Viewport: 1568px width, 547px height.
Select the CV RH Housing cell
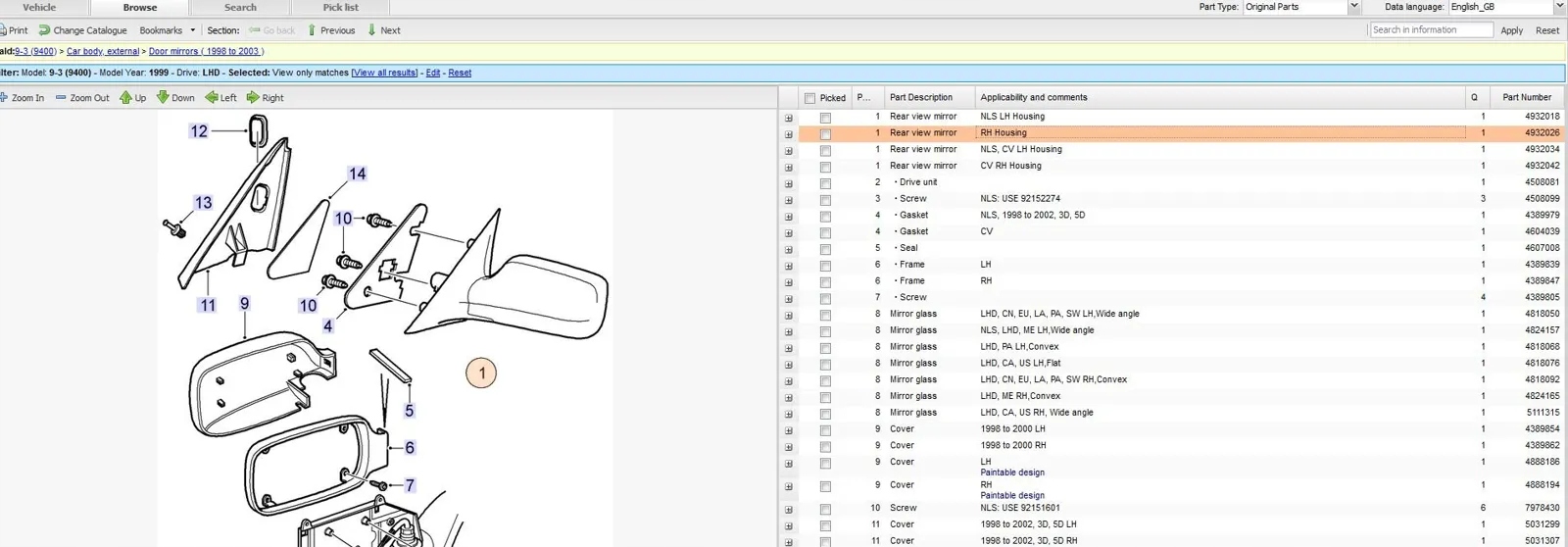tap(1010, 166)
